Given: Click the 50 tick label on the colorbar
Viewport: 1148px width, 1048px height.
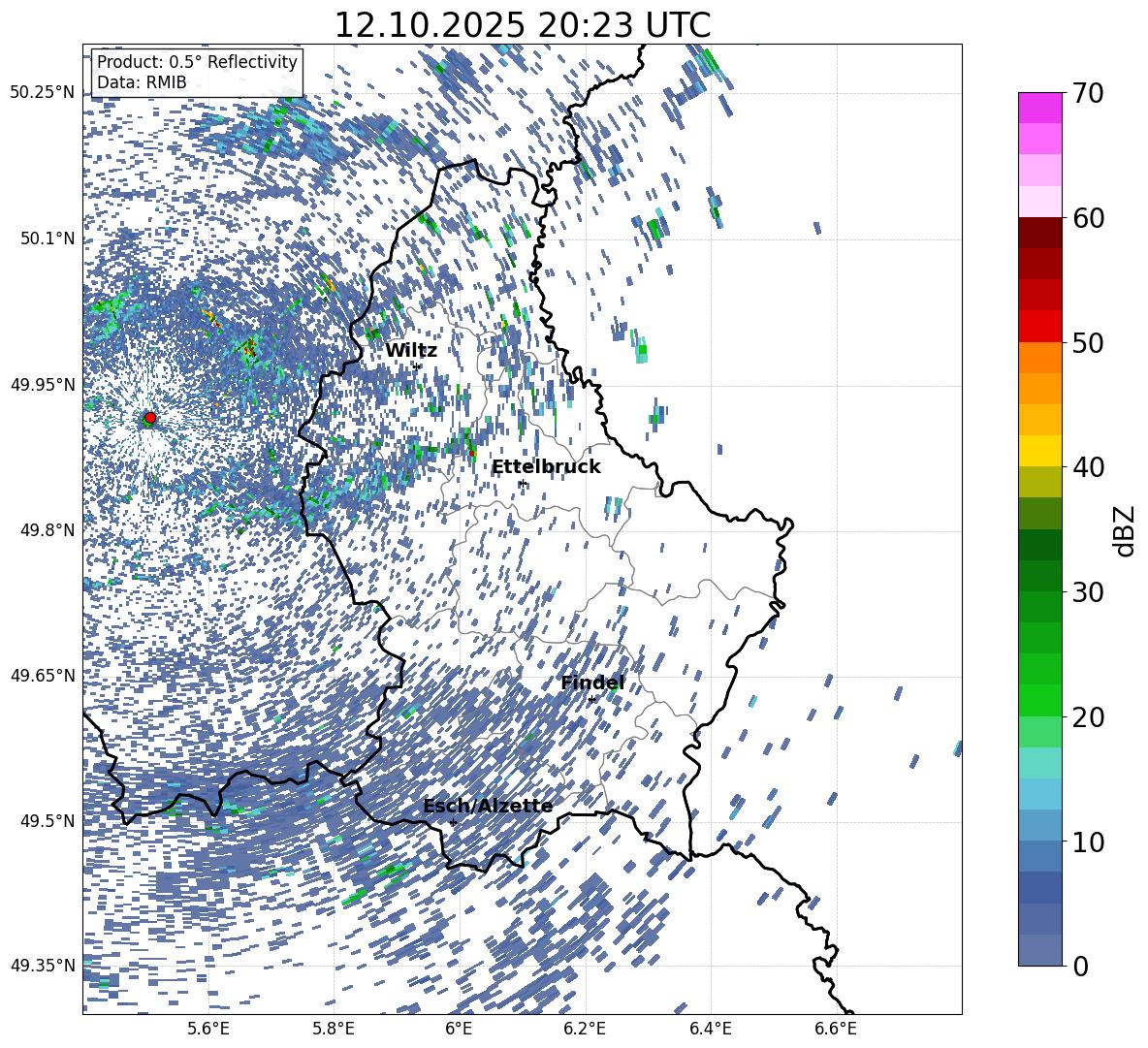Looking at the screenshot, I should tap(1087, 342).
